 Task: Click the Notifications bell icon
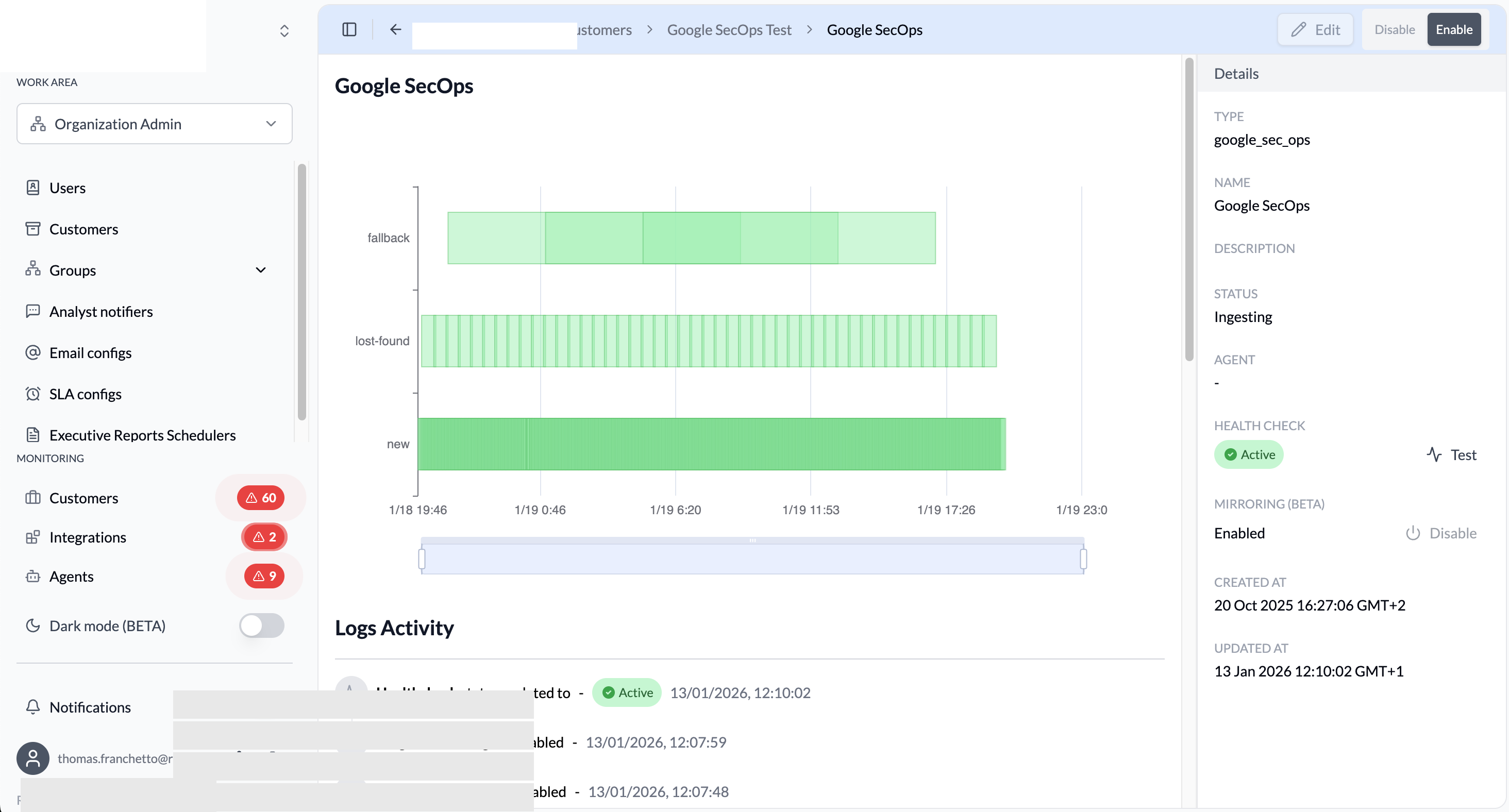coord(33,706)
